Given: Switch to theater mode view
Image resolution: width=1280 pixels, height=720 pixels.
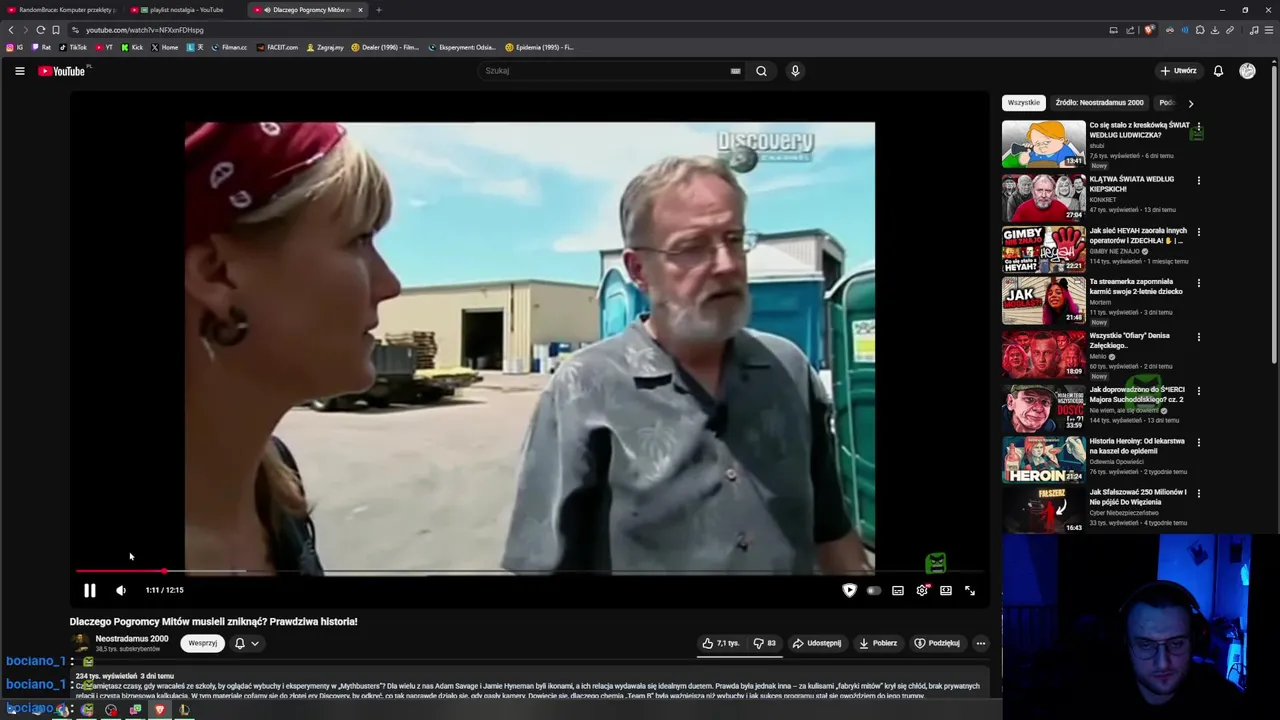Looking at the screenshot, I should (x=946, y=590).
